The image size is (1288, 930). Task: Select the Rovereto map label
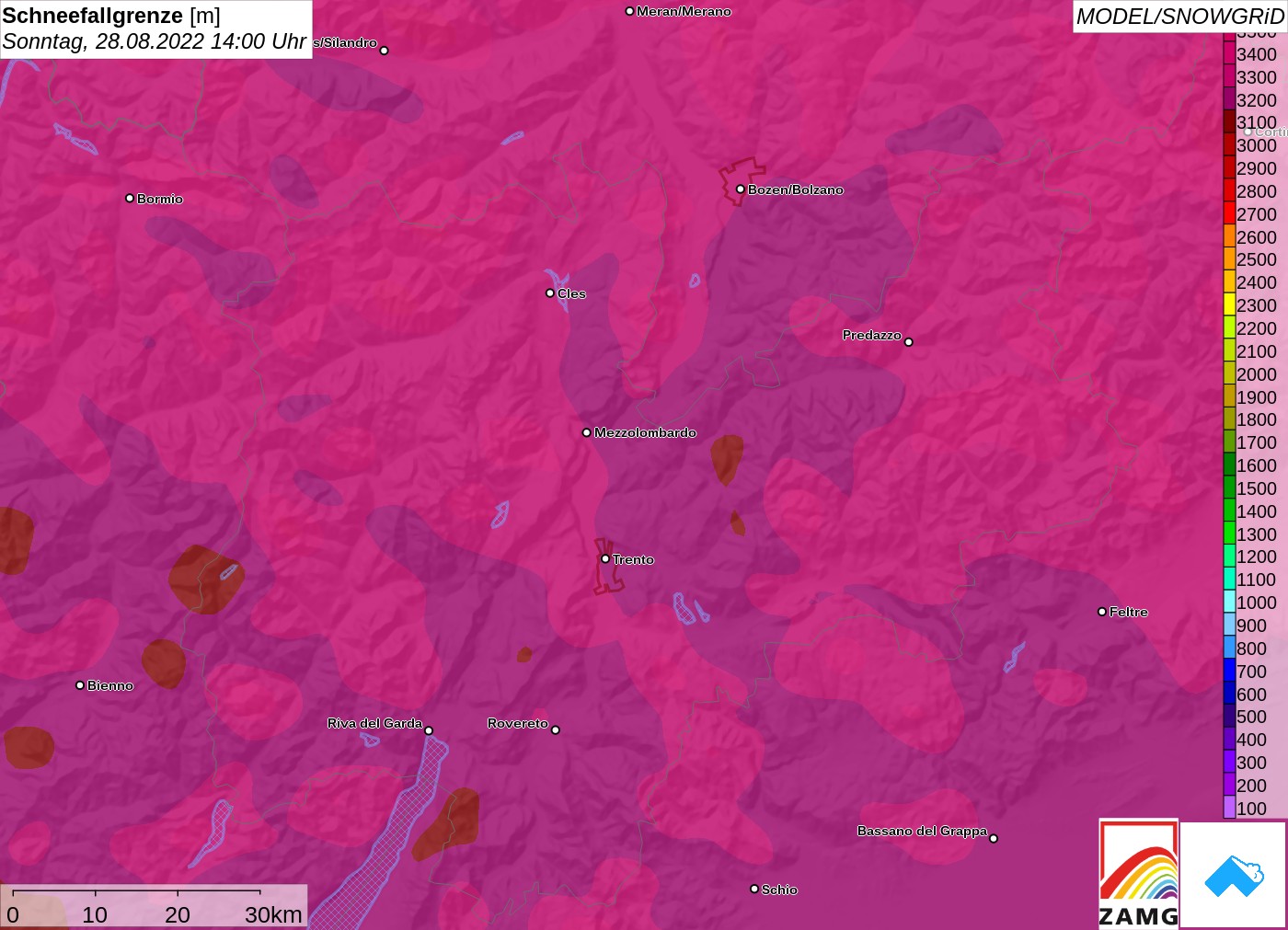518,723
